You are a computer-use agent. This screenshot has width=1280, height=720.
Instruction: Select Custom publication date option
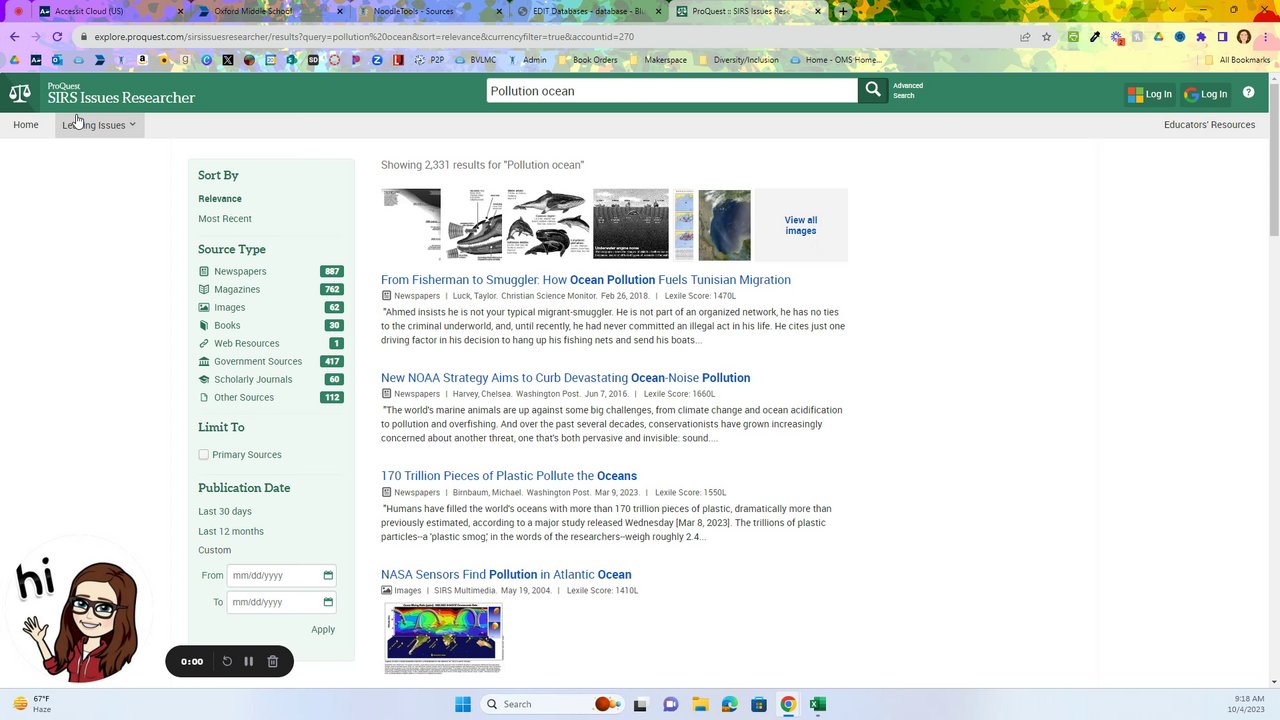pyautogui.click(x=214, y=550)
